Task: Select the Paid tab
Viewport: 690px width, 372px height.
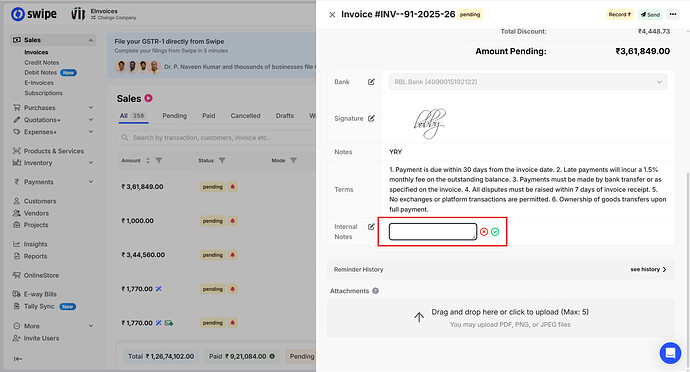Action: click(209, 116)
